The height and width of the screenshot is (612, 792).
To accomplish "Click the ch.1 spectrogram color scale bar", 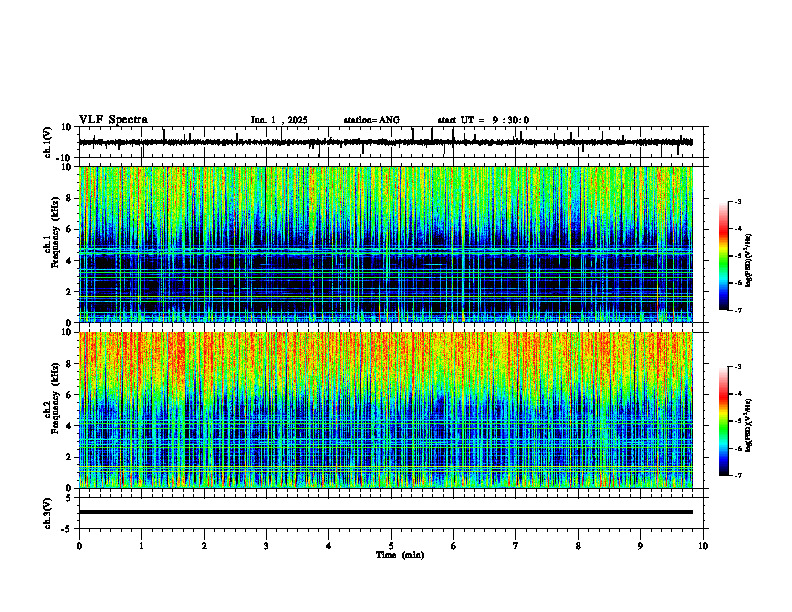I will [x=723, y=256].
